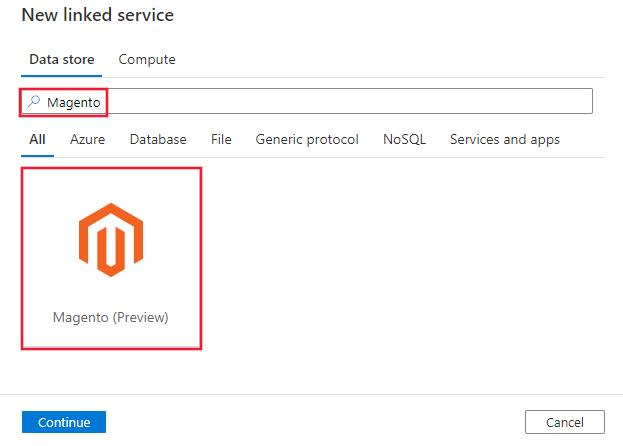The height and width of the screenshot is (446, 623).
Task: Filter by File category
Action: 221,140
